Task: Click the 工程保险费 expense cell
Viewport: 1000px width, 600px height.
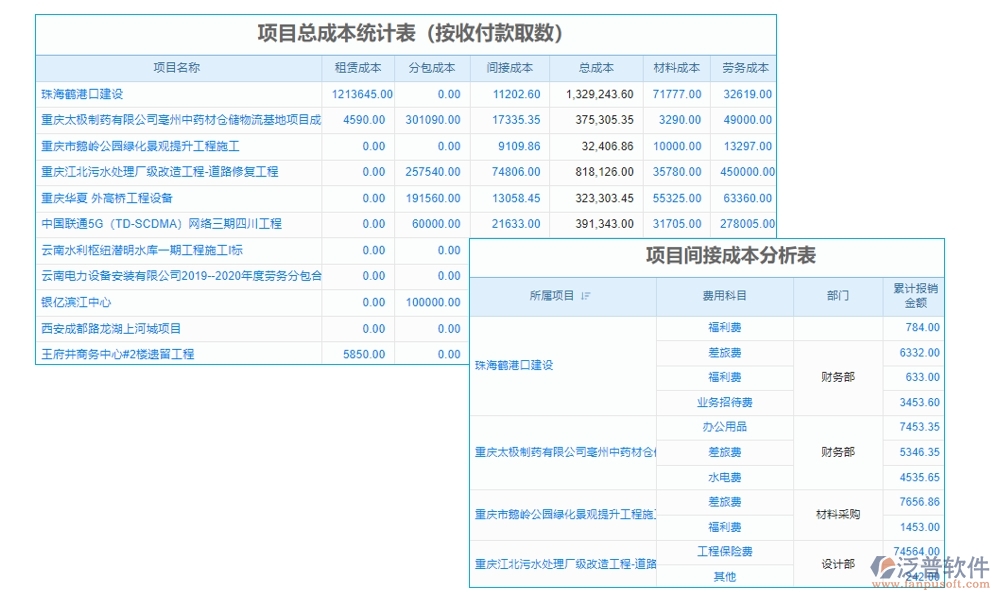Action: coord(724,552)
